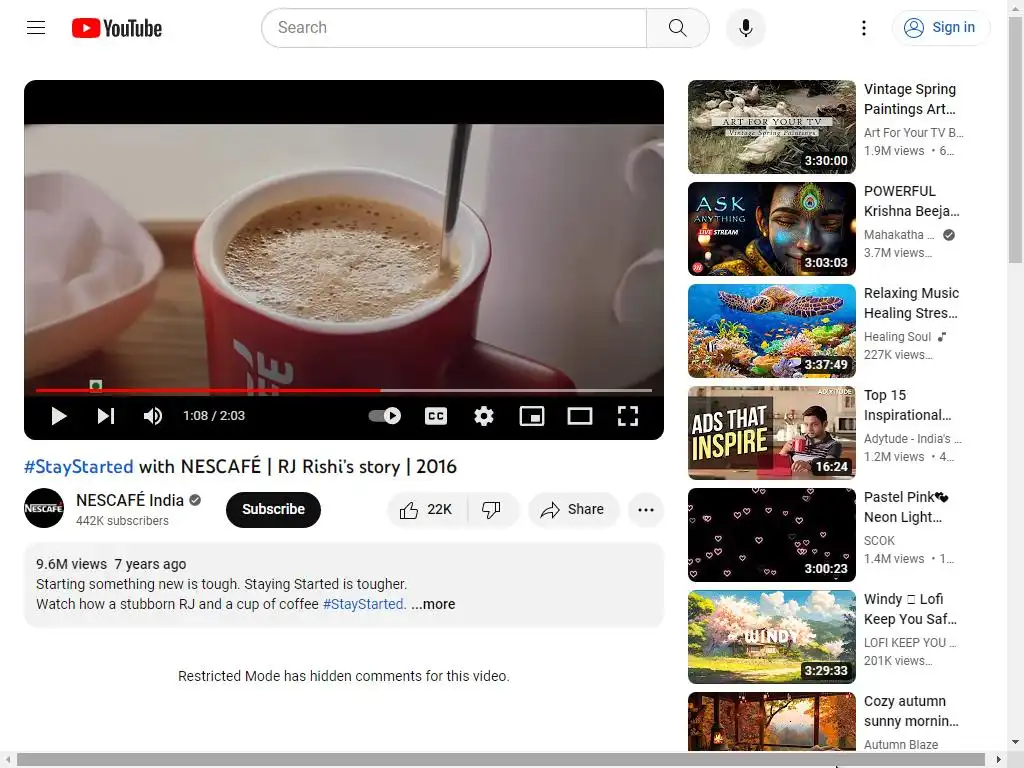Click Mahakatha channel name
1024x768 pixels.
click(899, 234)
